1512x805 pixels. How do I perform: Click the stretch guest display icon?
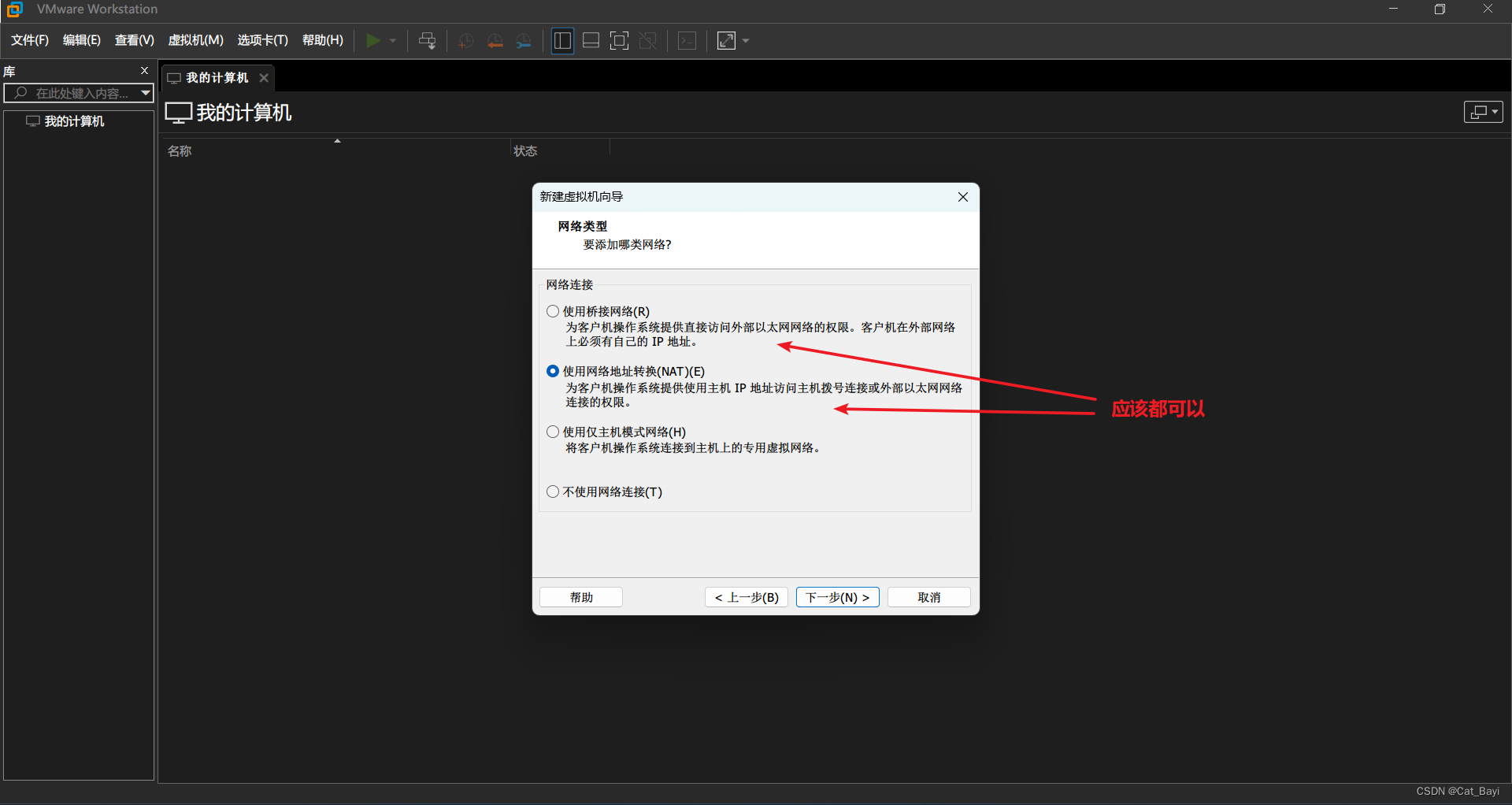pos(726,41)
